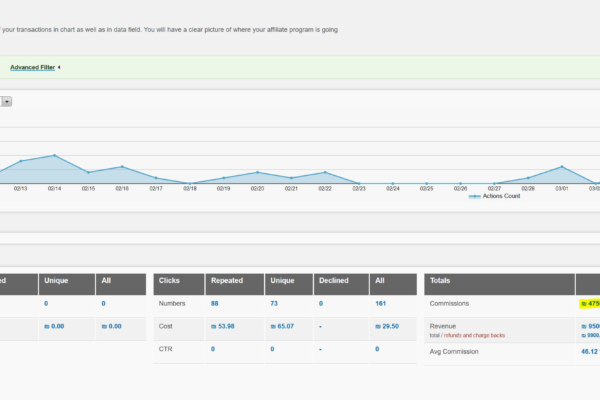This screenshot has width=600, height=400.
Task: Select the 02/14 peak data point
Action: pos(54,156)
